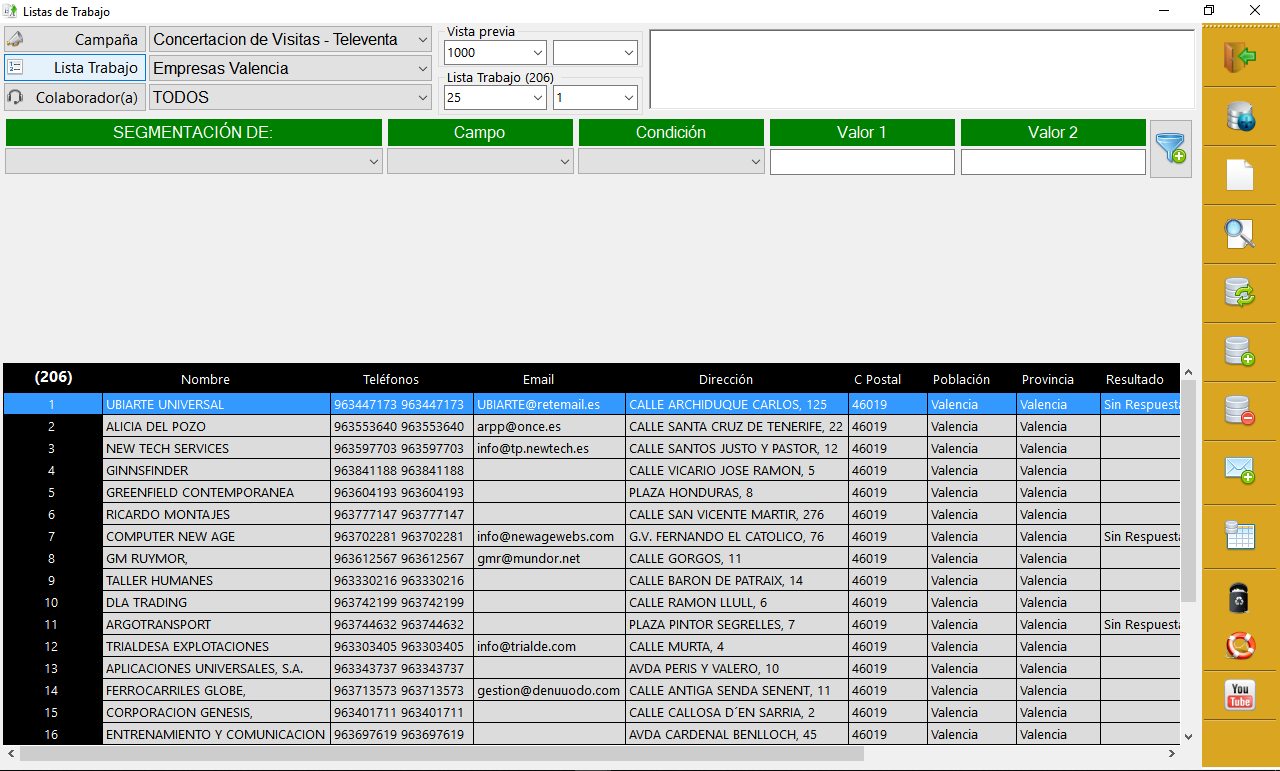The width and height of the screenshot is (1280, 771).
Task: Click the database refresh icon
Action: click(x=1240, y=293)
